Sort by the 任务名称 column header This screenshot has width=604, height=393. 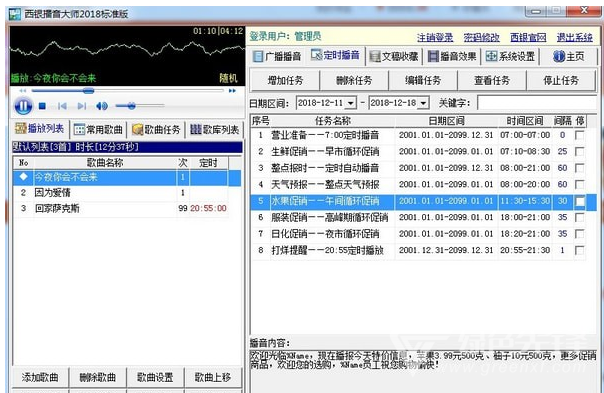pos(333,121)
